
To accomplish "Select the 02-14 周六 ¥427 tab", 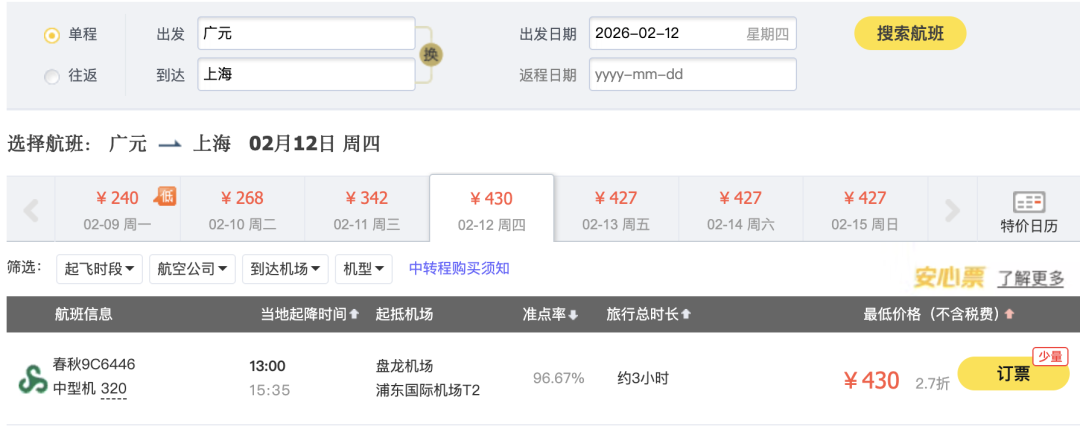I will pos(740,210).
